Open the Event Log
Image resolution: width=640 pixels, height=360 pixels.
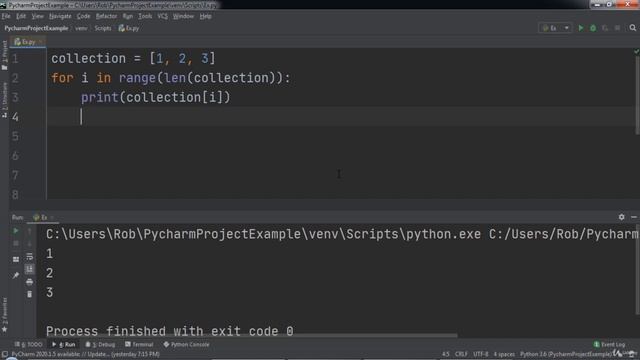point(609,344)
